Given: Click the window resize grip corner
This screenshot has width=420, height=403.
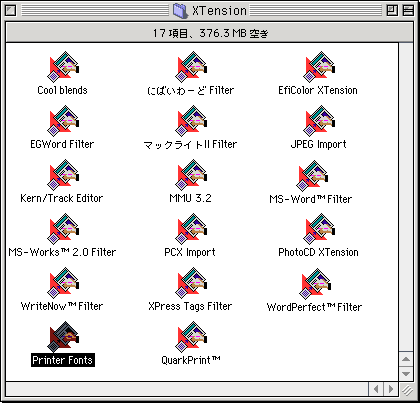Looking at the screenshot, I should 406,389.
